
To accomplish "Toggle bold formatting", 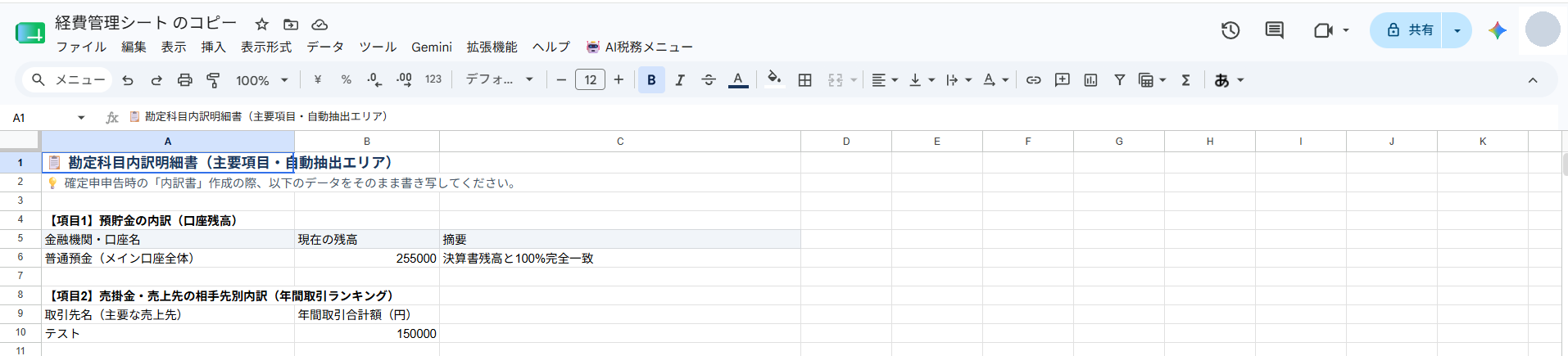I will click(651, 80).
